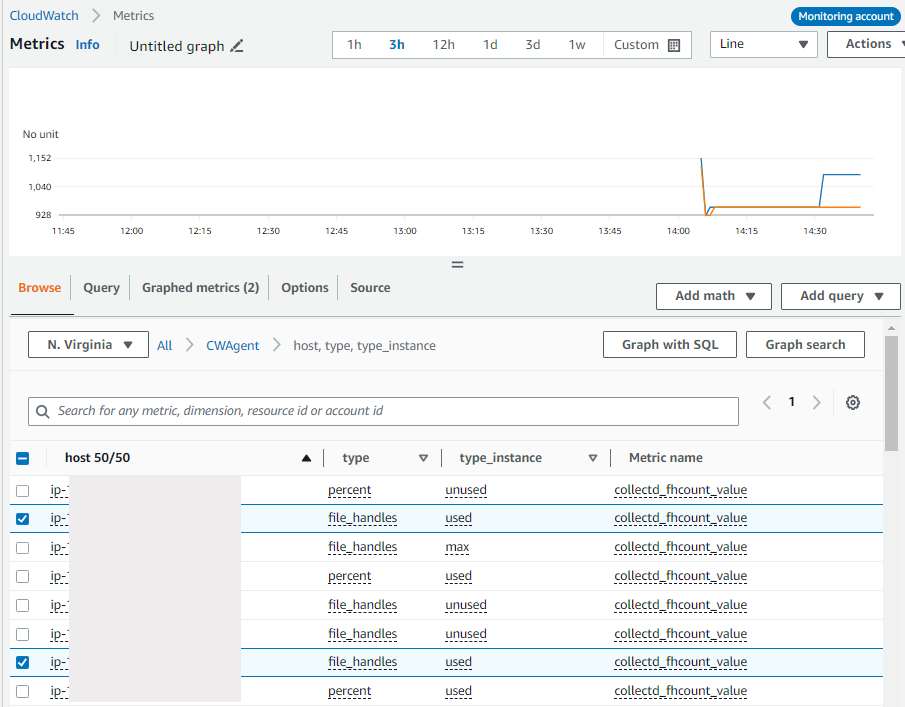905x707 pixels.
Task: Uncheck the first selected file_handles used row
Action: tap(25, 518)
